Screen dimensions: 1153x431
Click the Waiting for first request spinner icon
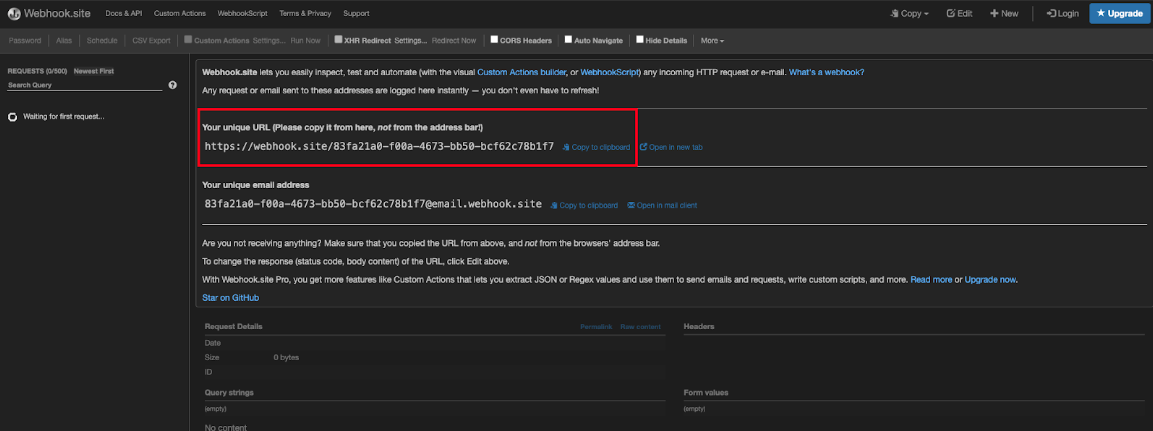tap(13, 117)
